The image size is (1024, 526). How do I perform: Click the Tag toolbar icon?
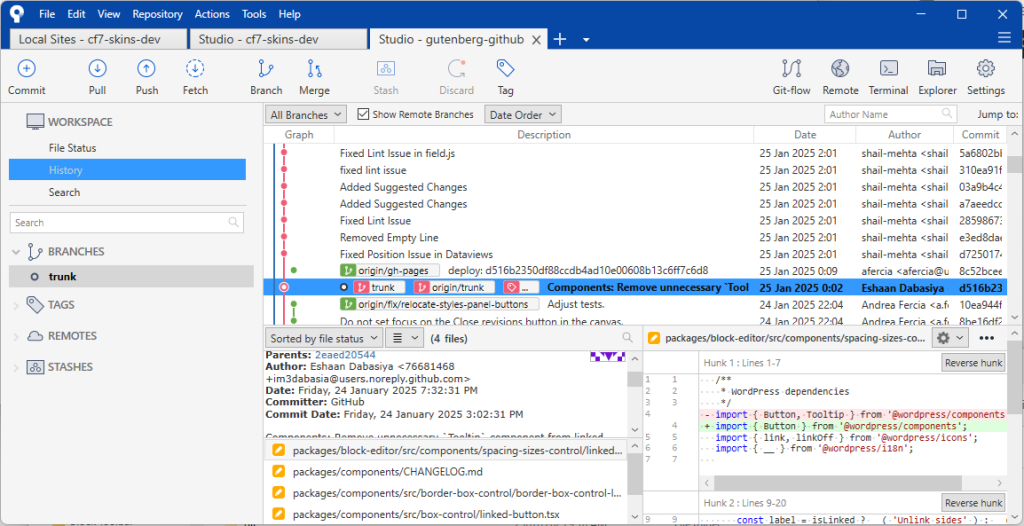coord(505,69)
